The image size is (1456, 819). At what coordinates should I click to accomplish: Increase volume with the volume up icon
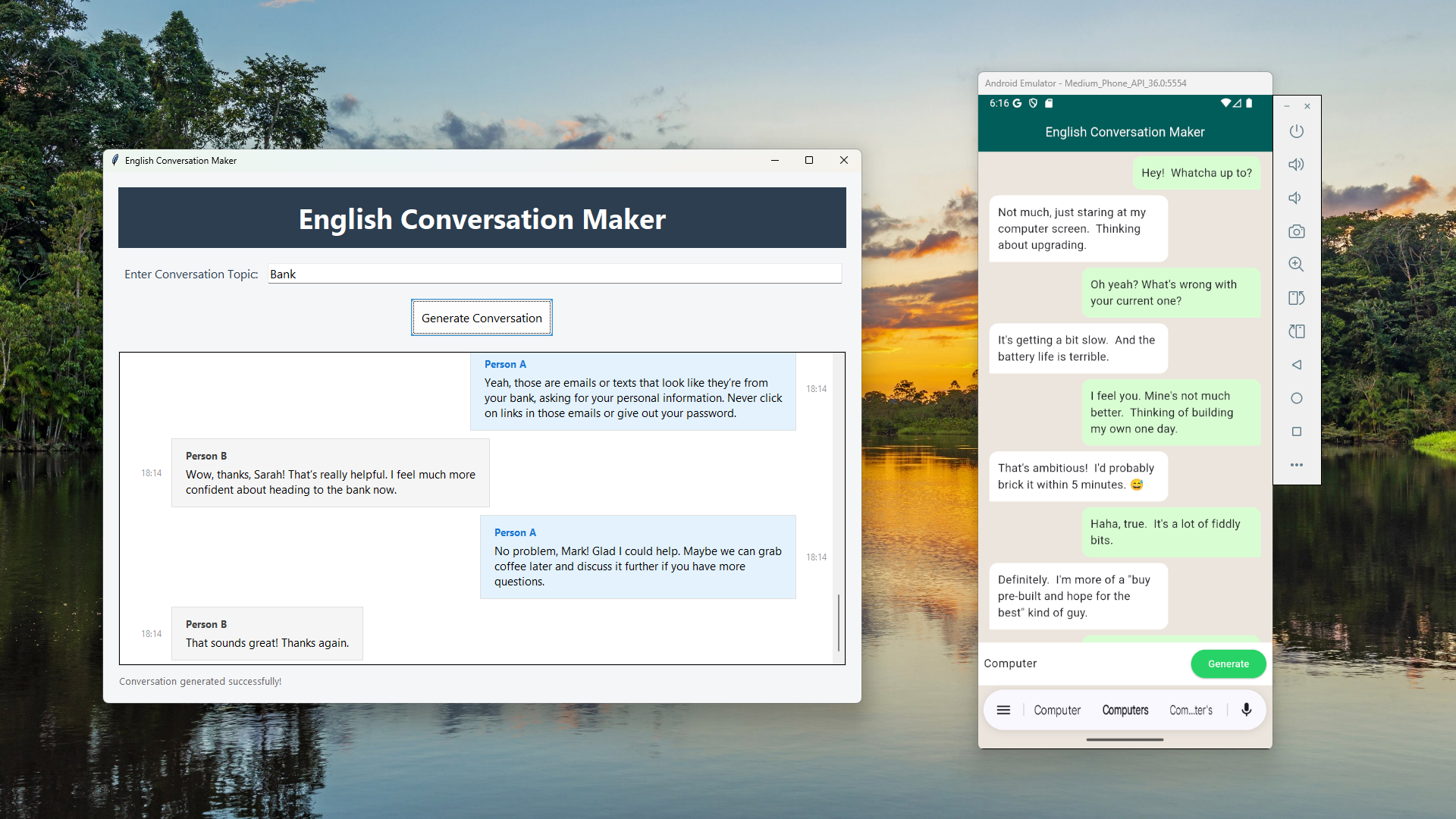click(1297, 164)
